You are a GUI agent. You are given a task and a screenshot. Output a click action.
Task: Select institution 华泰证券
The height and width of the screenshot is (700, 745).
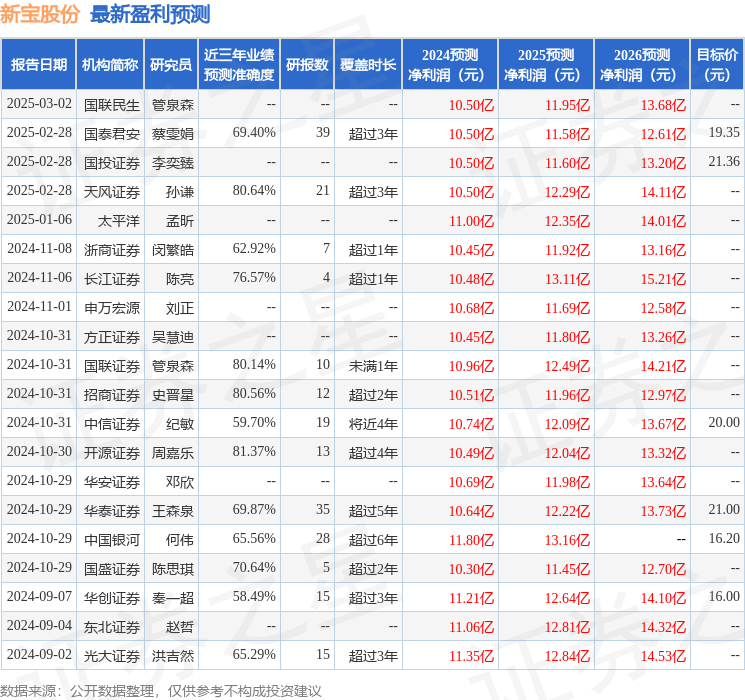pyautogui.click(x=112, y=510)
